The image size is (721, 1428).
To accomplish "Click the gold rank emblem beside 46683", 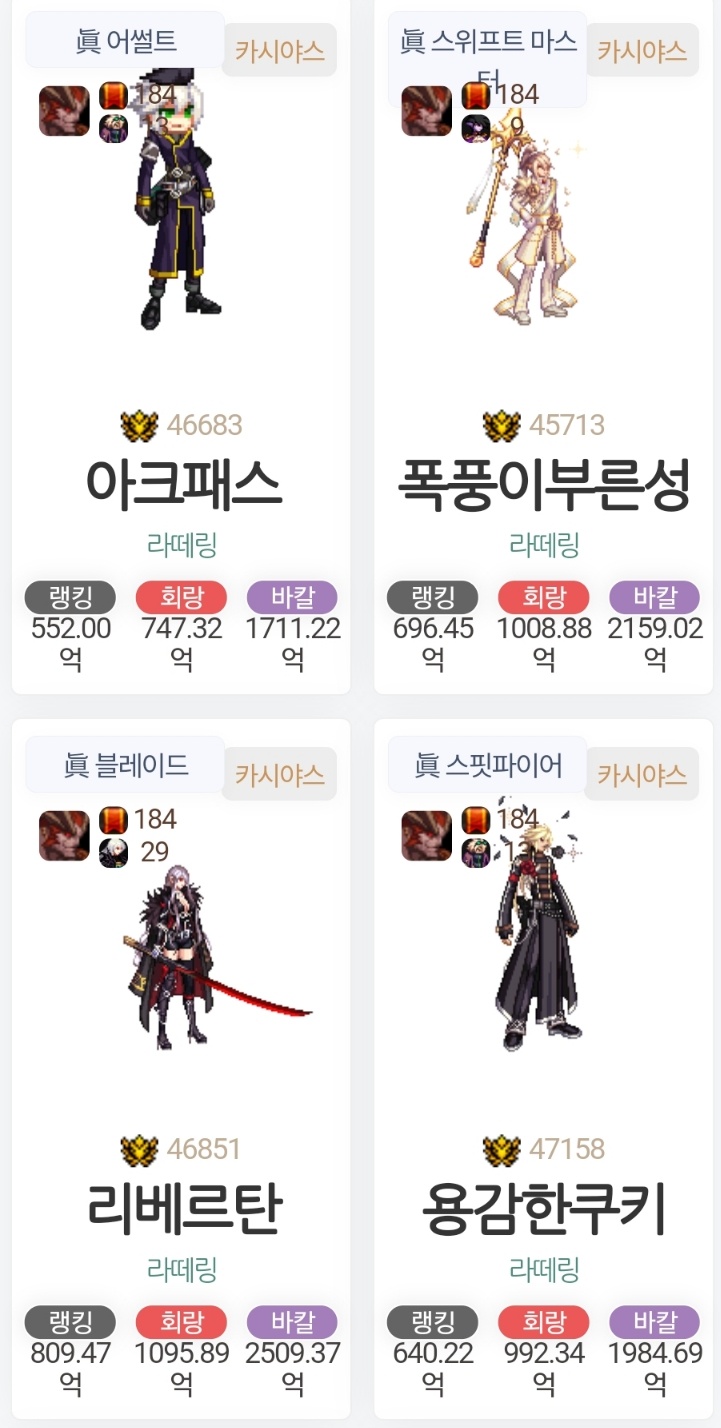I will click(x=139, y=426).
